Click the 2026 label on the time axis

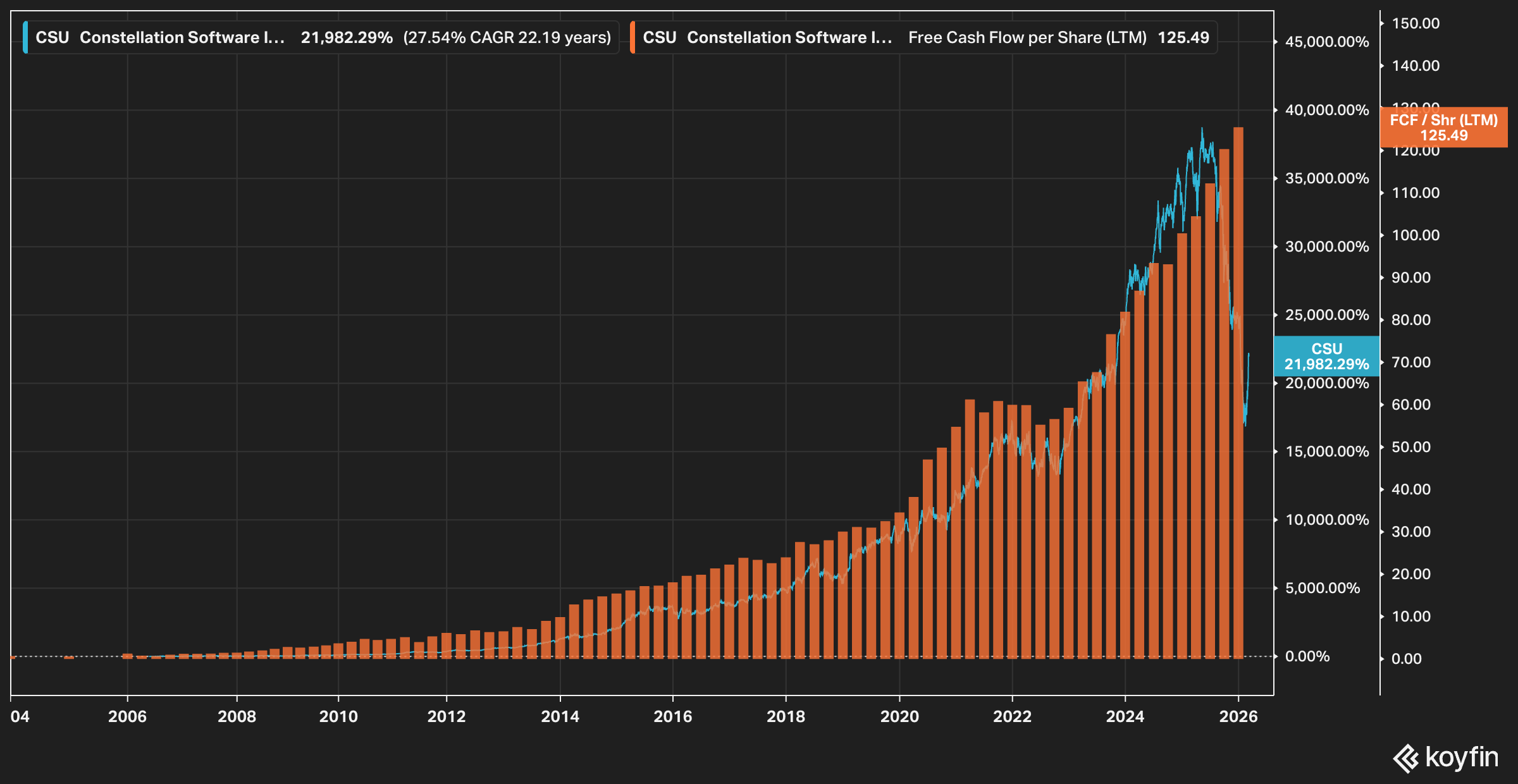coord(1238,716)
